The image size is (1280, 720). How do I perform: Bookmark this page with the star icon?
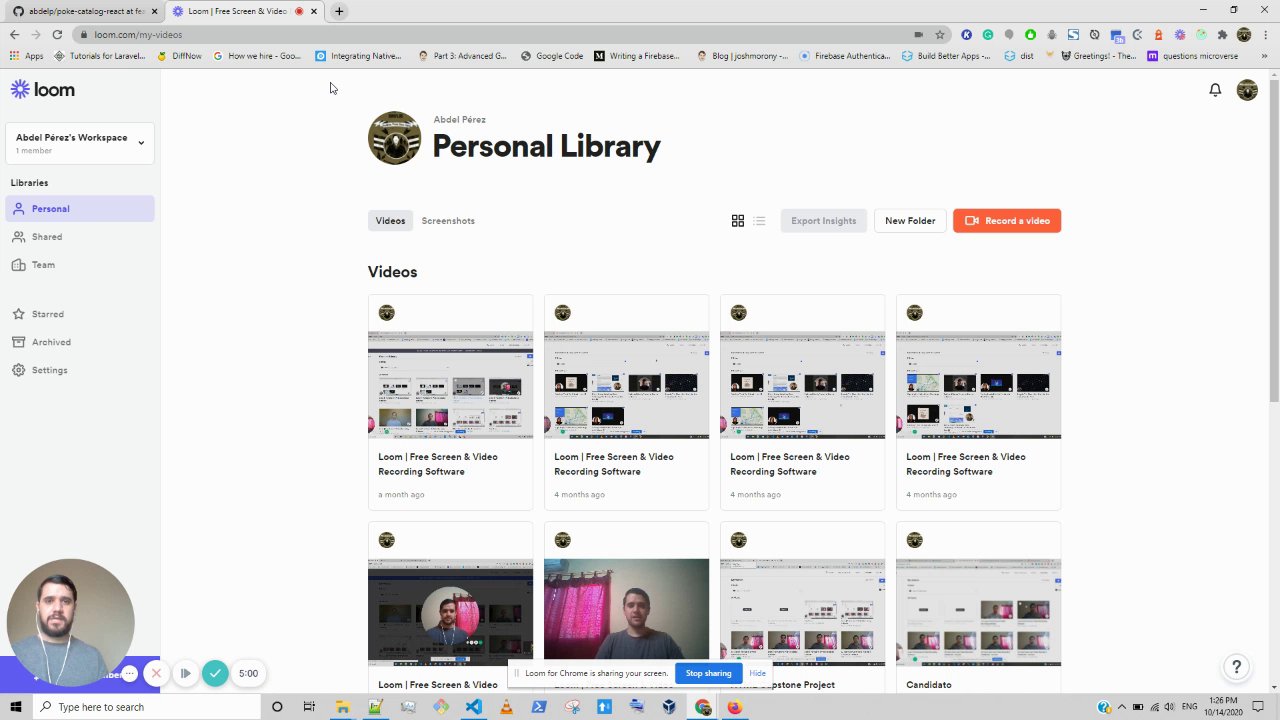(940, 35)
